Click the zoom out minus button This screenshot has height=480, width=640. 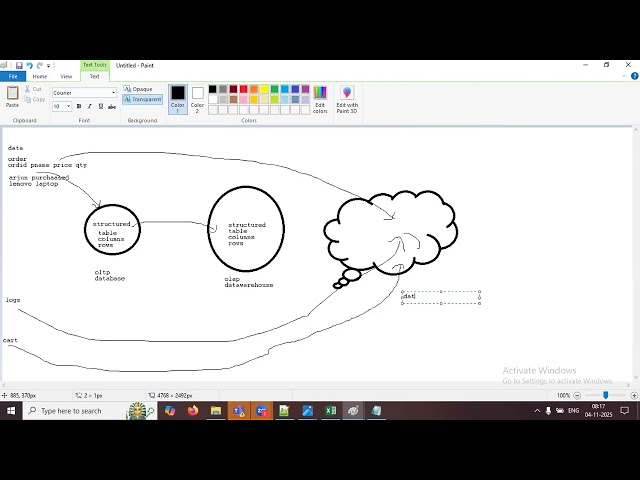point(577,395)
